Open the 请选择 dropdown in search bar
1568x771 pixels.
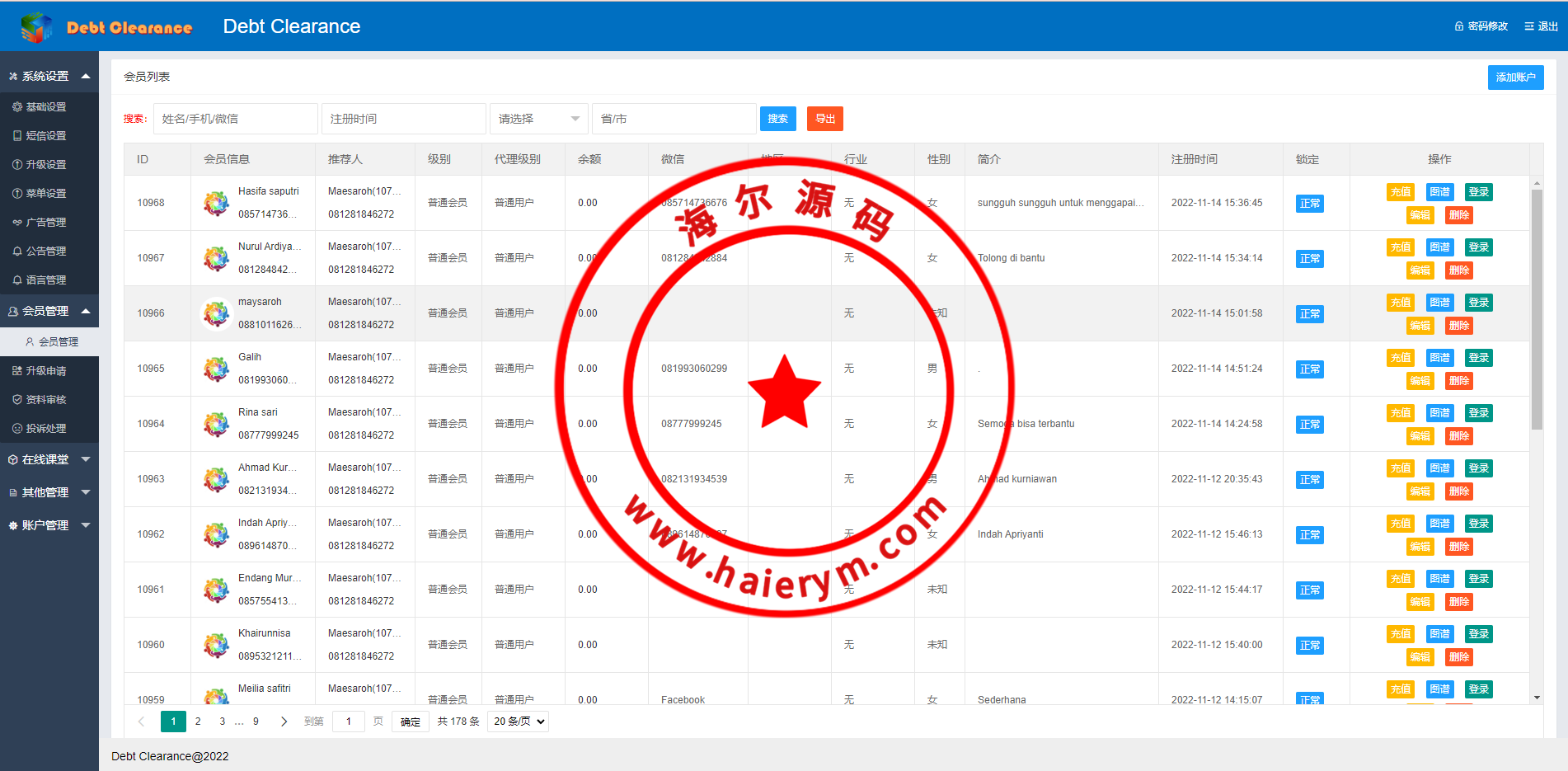538,119
